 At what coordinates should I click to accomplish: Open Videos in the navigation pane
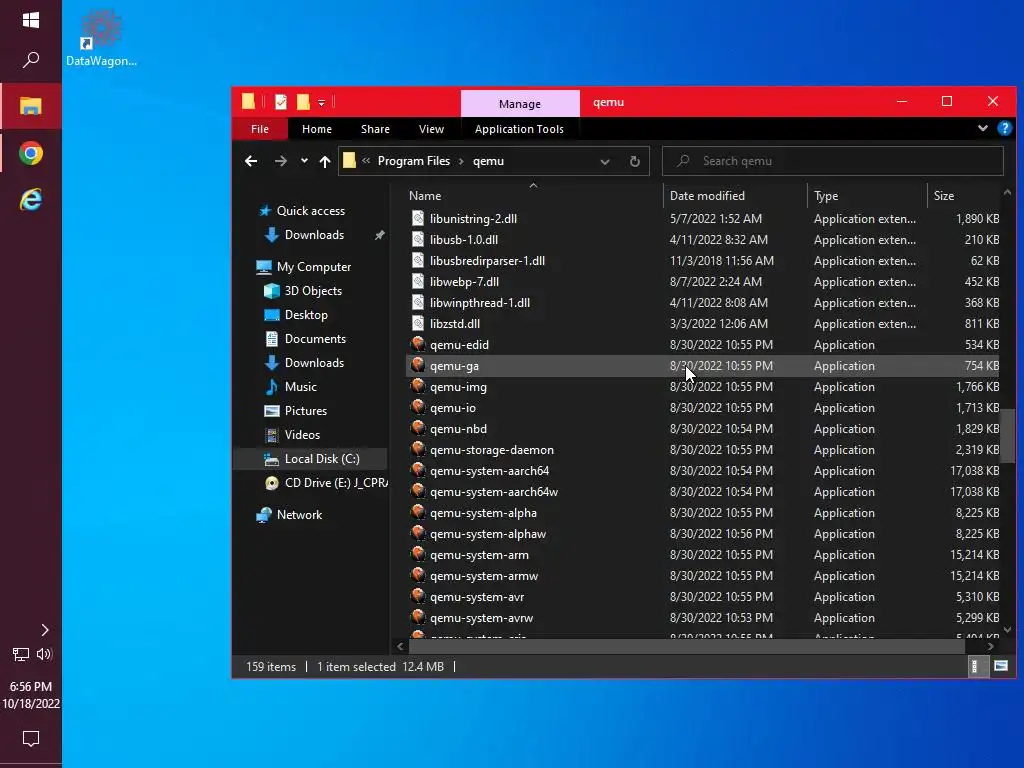click(x=302, y=434)
